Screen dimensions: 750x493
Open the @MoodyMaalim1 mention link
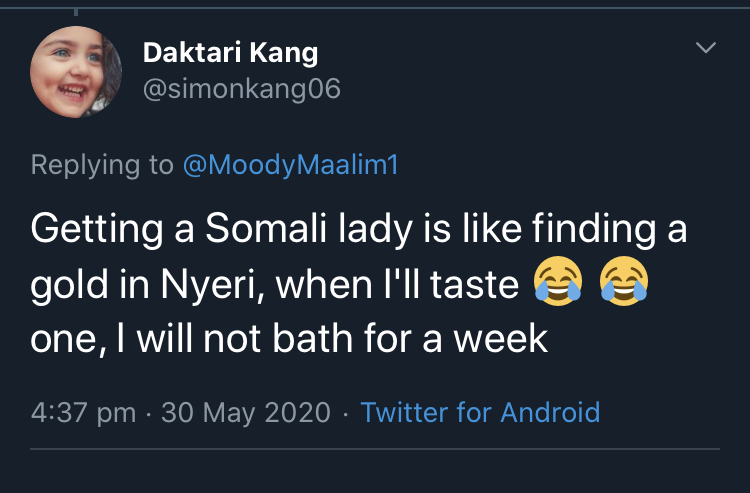(290, 165)
